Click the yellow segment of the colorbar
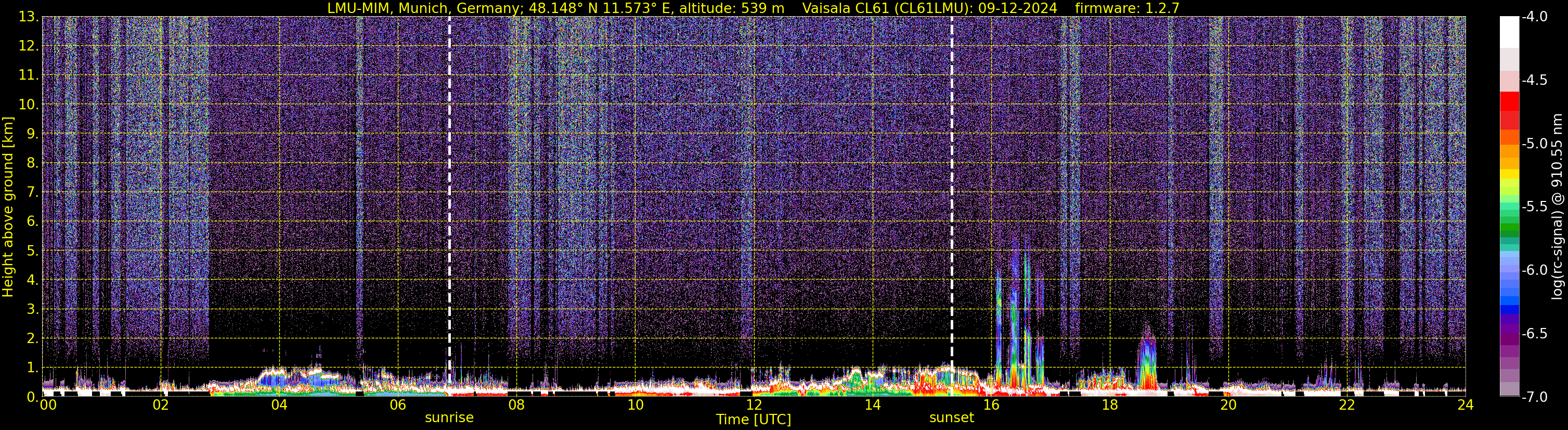This screenshot has width=1568, height=430. [x=1510, y=174]
